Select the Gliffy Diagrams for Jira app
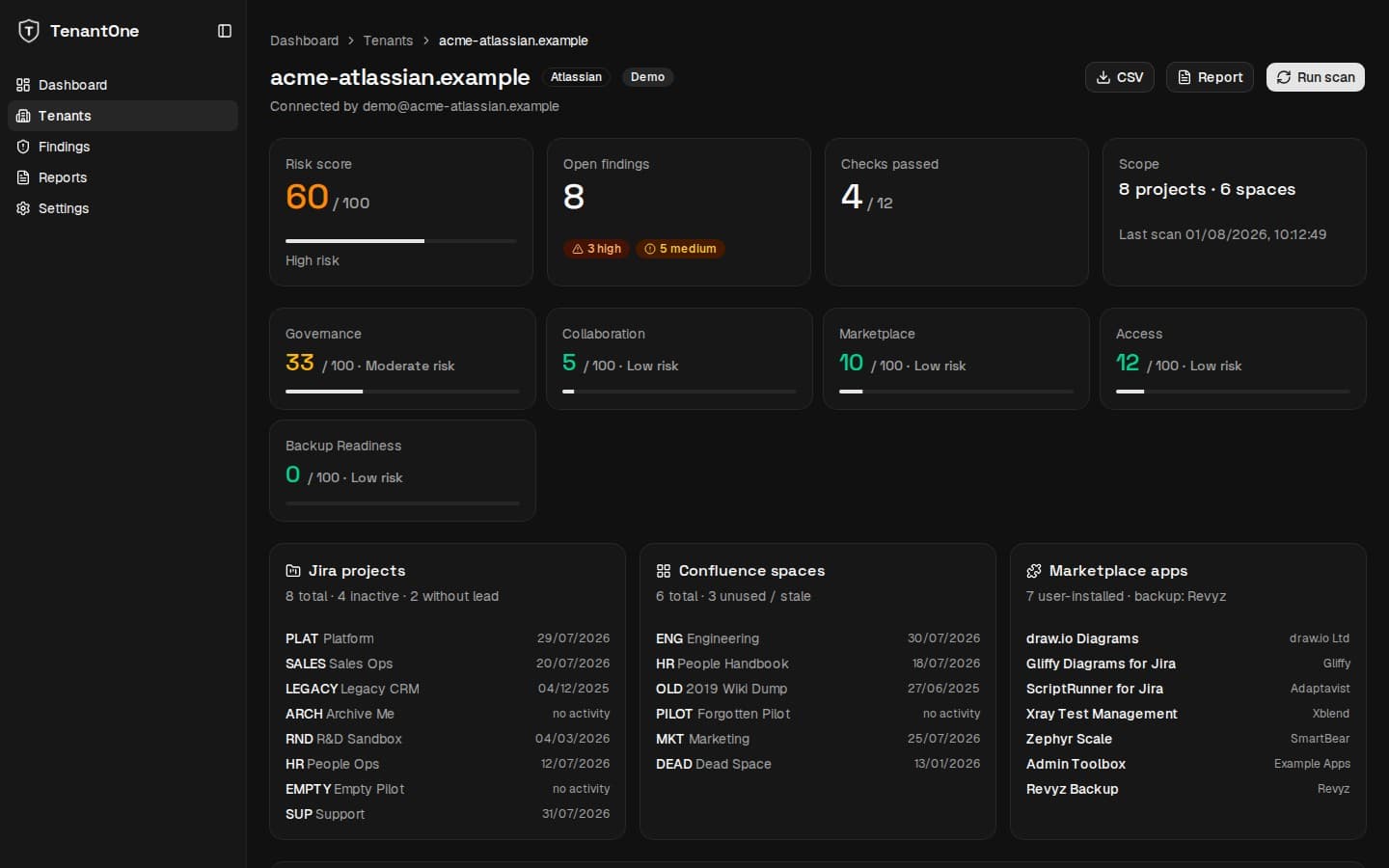The height and width of the screenshot is (868, 1389). point(1188,664)
